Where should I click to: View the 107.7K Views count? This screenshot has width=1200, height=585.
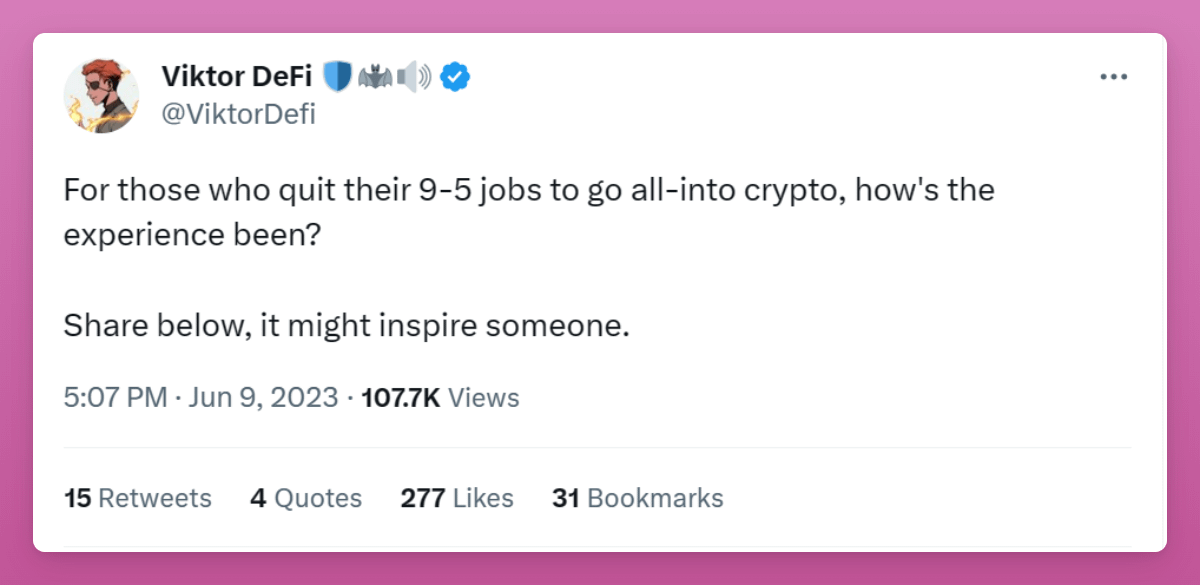pos(440,397)
